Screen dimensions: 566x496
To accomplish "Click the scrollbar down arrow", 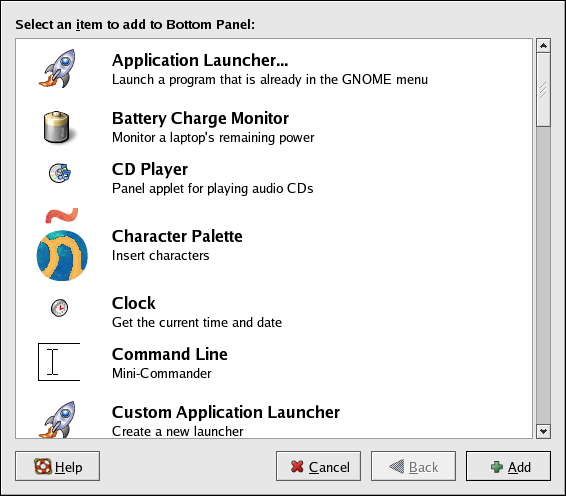I will click(x=543, y=431).
